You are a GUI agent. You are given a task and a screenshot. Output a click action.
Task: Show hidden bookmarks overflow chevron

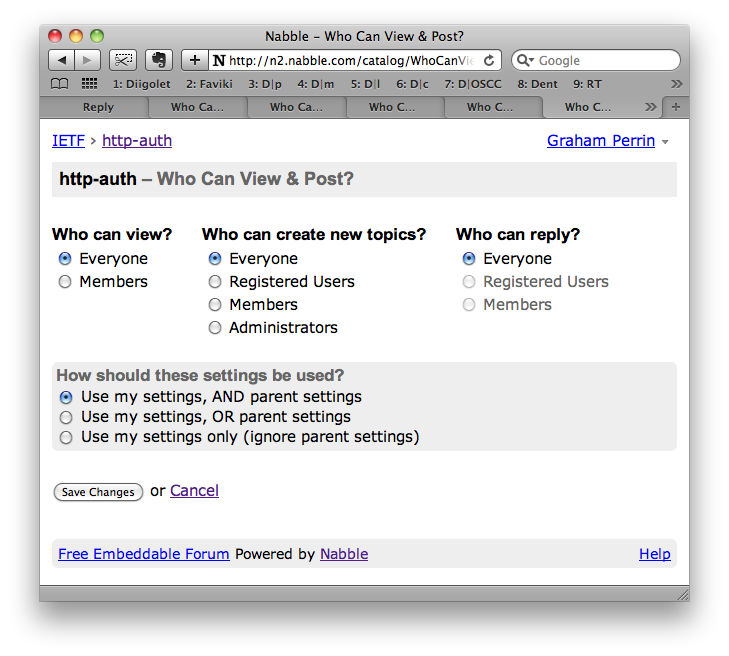click(x=677, y=84)
